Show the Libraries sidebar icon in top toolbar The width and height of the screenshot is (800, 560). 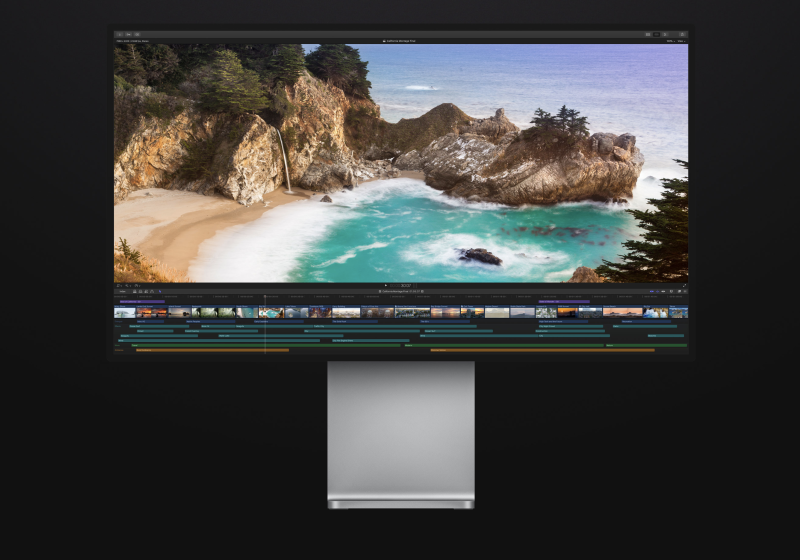tap(119, 34)
